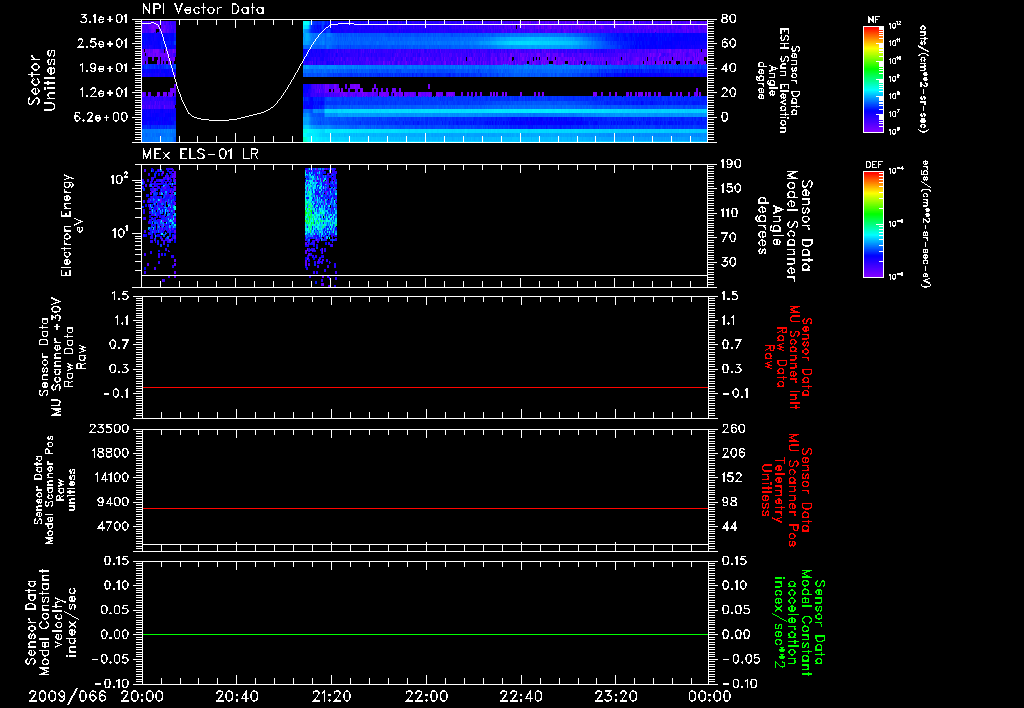Click the '6.2e+00' sector tick value
The width and height of the screenshot is (1024, 708).
coord(103,118)
